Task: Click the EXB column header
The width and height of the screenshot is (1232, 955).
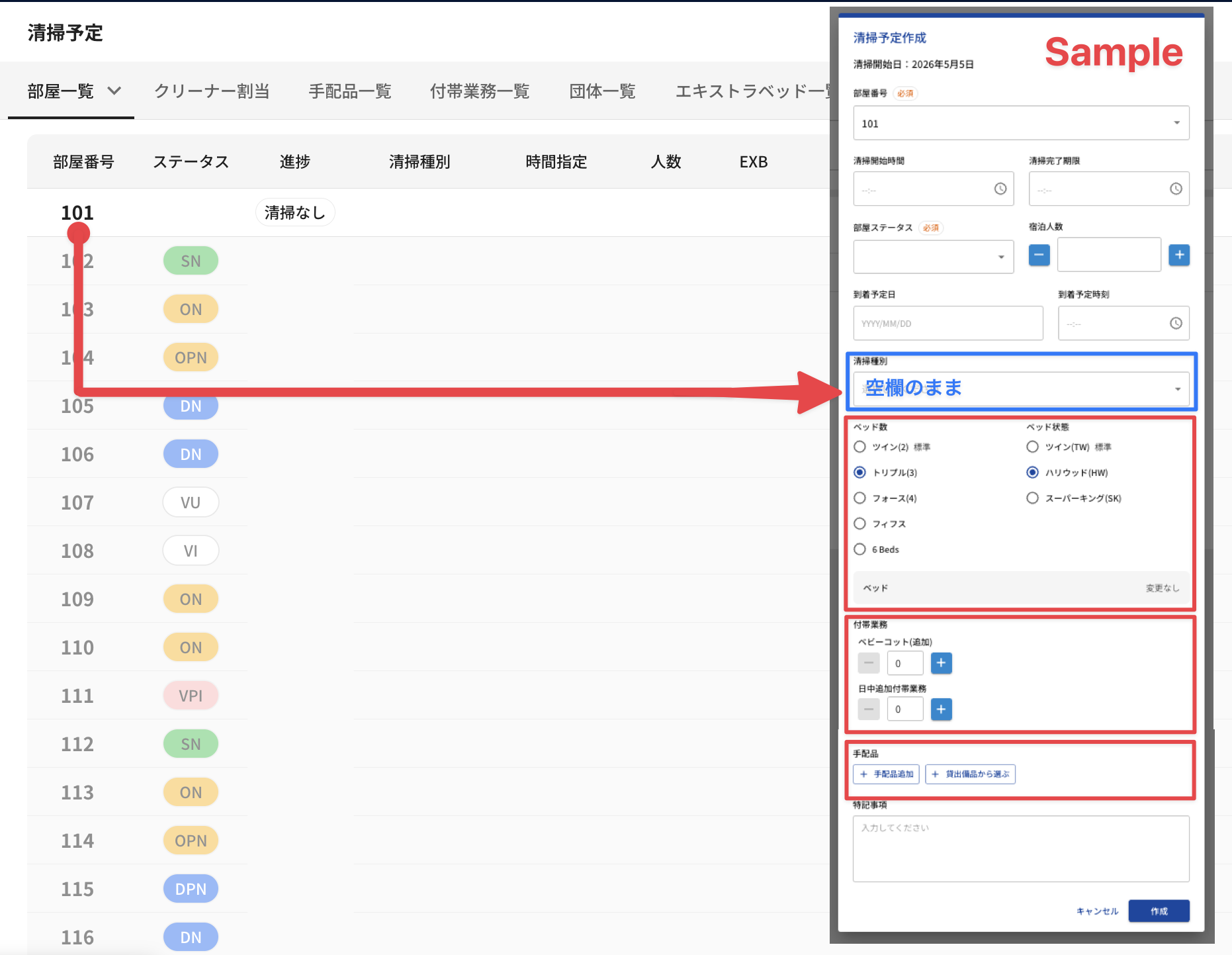Action: (753, 161)
